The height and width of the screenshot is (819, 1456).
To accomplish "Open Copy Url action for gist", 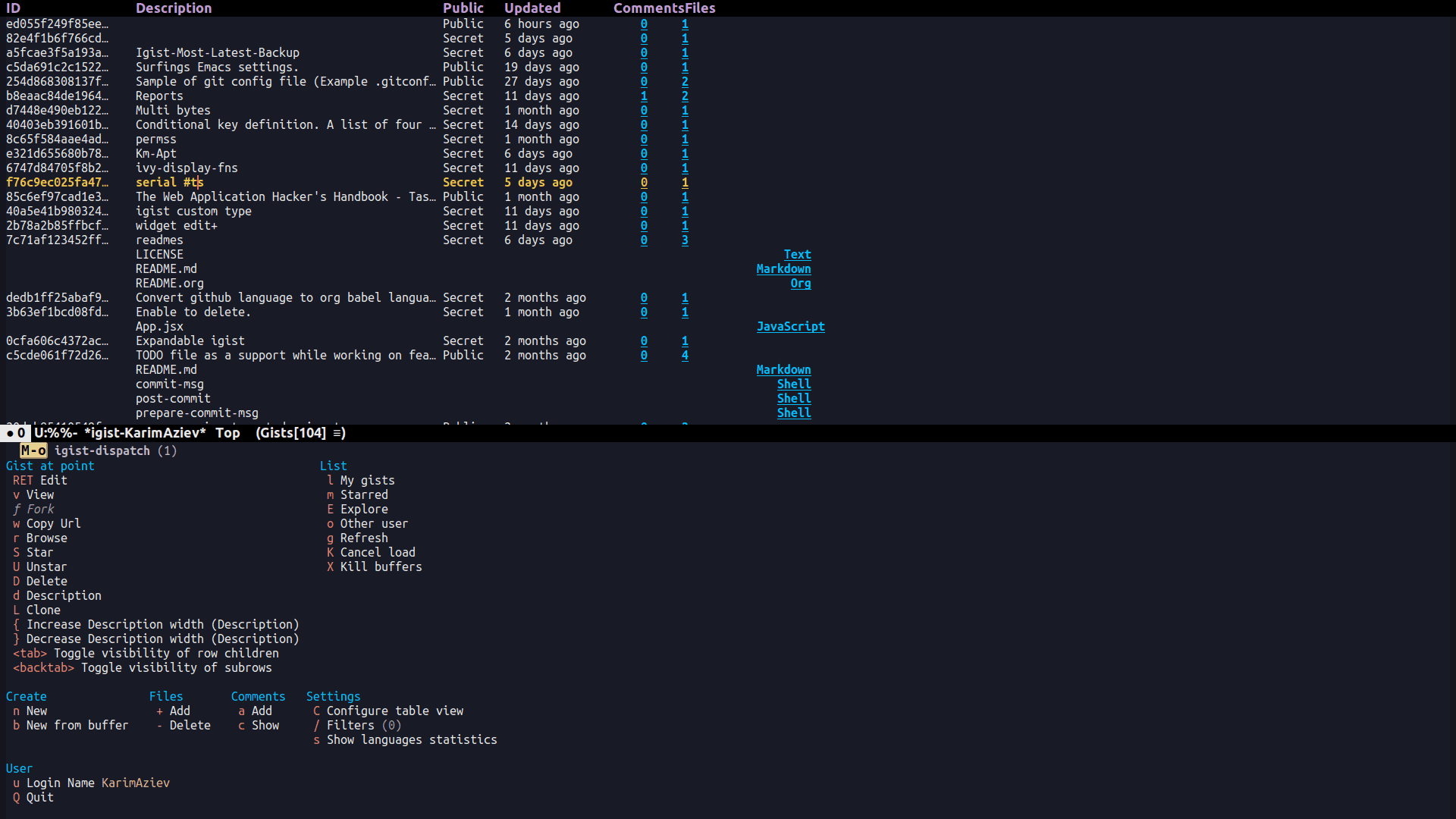I will pyautogui.click(x=54, y=523).
